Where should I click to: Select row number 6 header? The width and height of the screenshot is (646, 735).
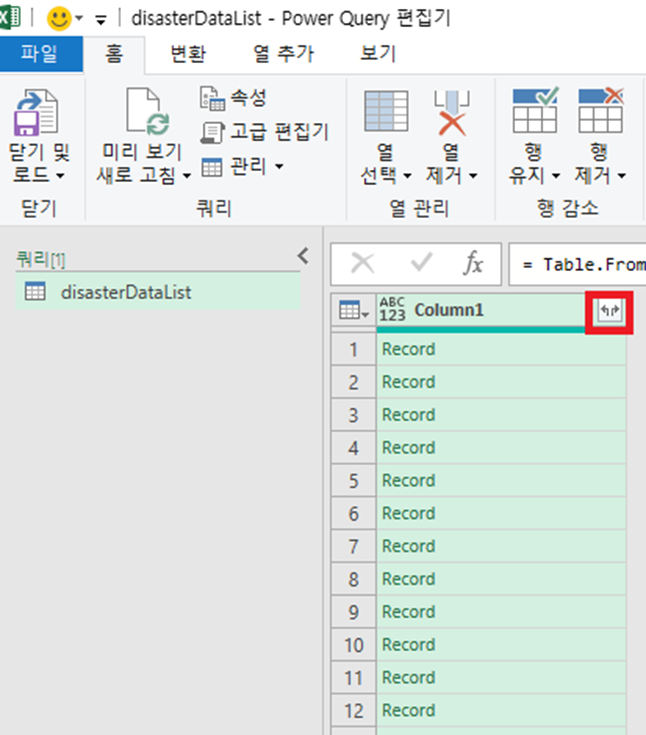tap(353, 513)
